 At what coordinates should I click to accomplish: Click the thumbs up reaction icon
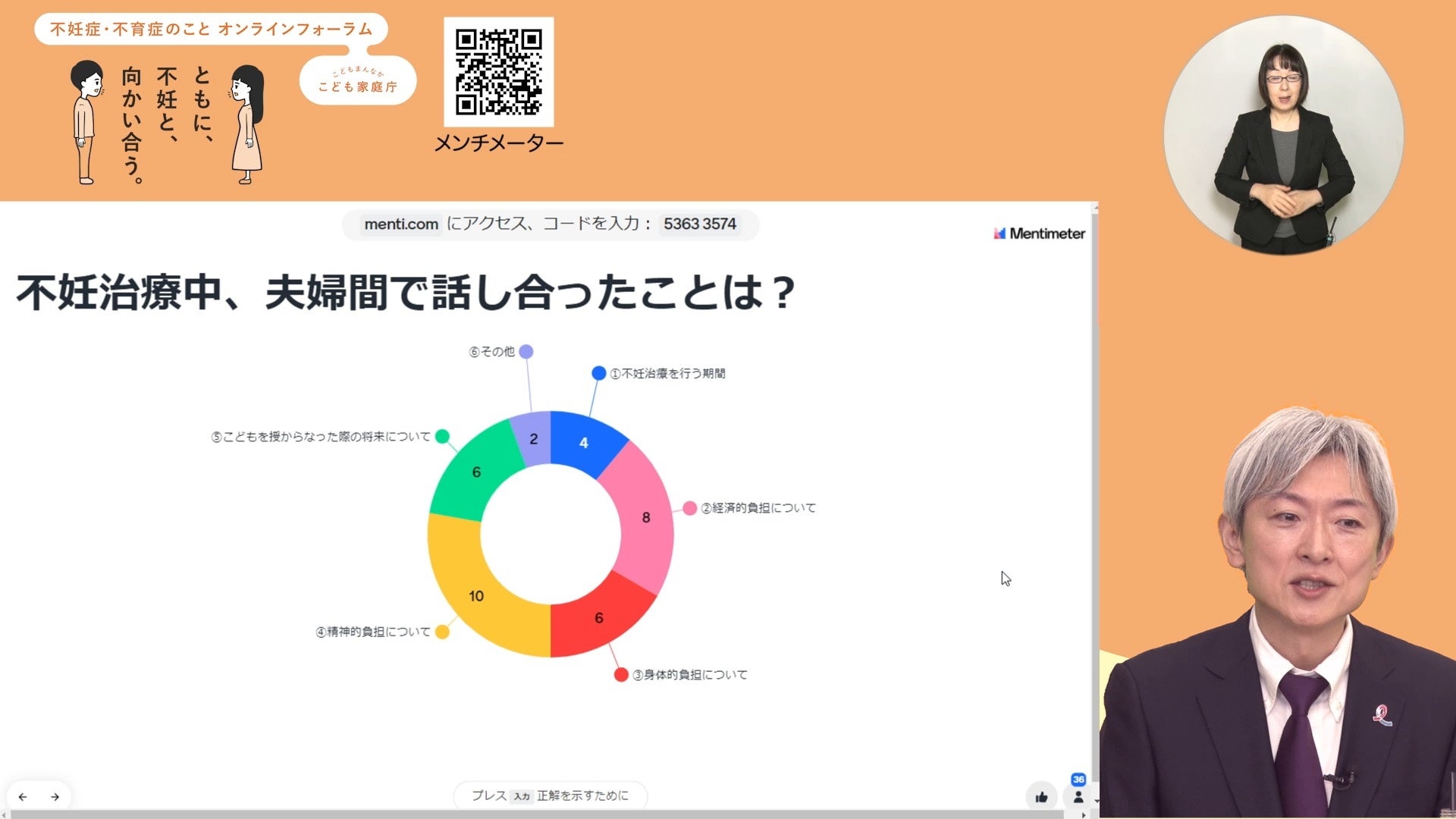1041,797
